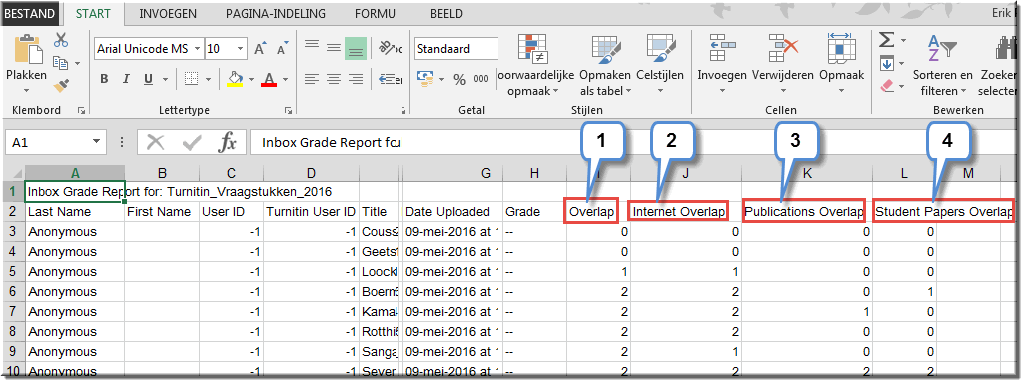Open the underline style dropdown arrow
This screenshot has height=384, width=1025.
(x=165, y=80)
